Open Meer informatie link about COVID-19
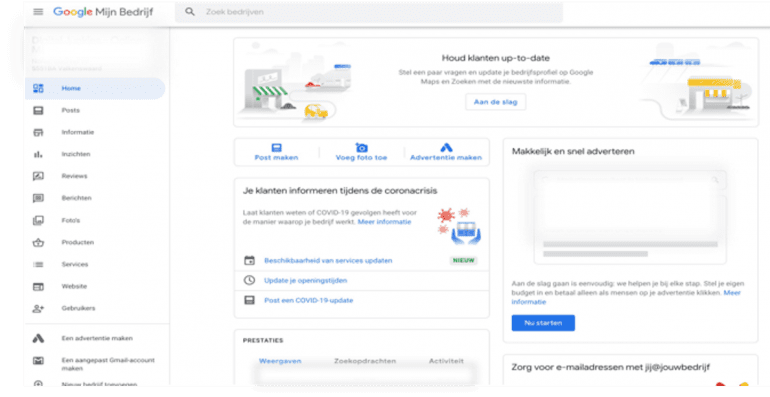 point(385,222)
